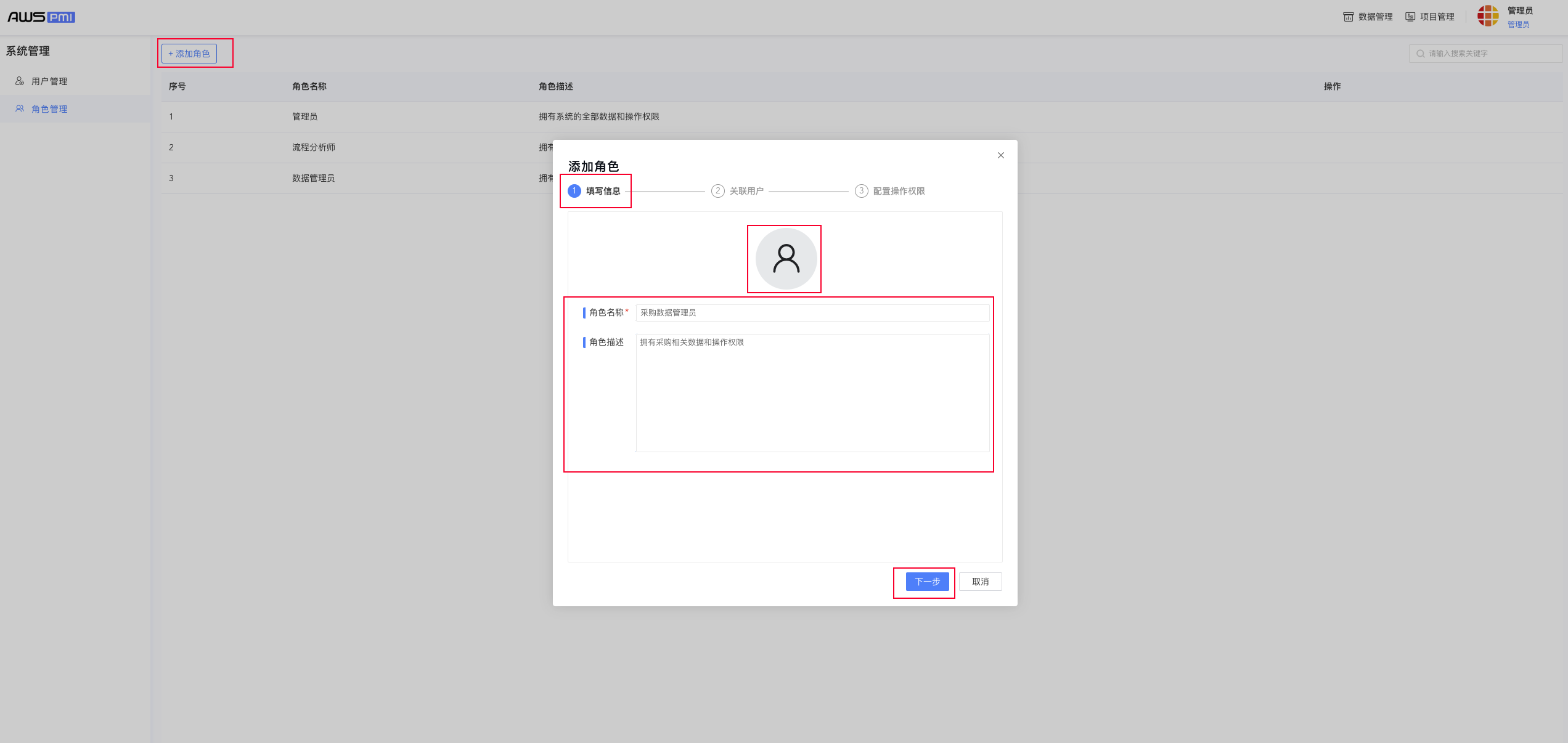This screenshot has height=743, width=1568.
Task: Click the 下一步 button
Action: click(927, 582)
